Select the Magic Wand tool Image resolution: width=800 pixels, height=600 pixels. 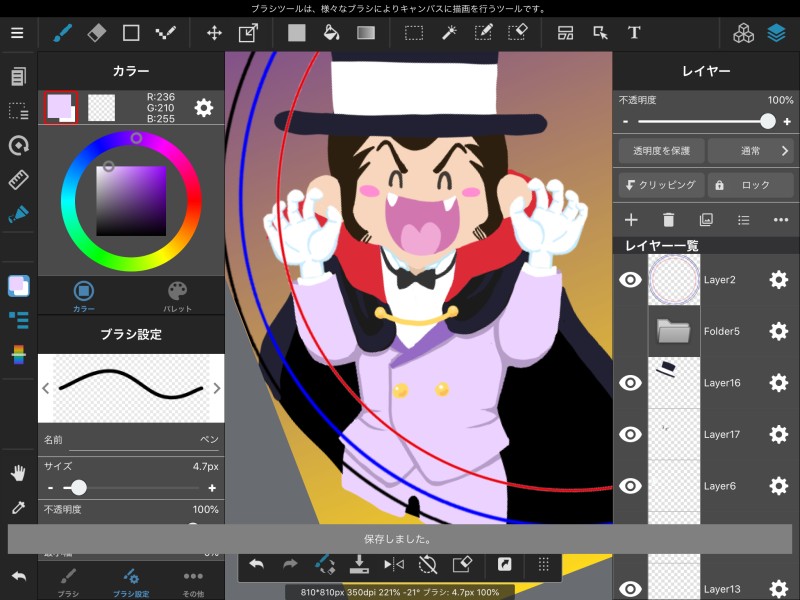pos(448,33)
